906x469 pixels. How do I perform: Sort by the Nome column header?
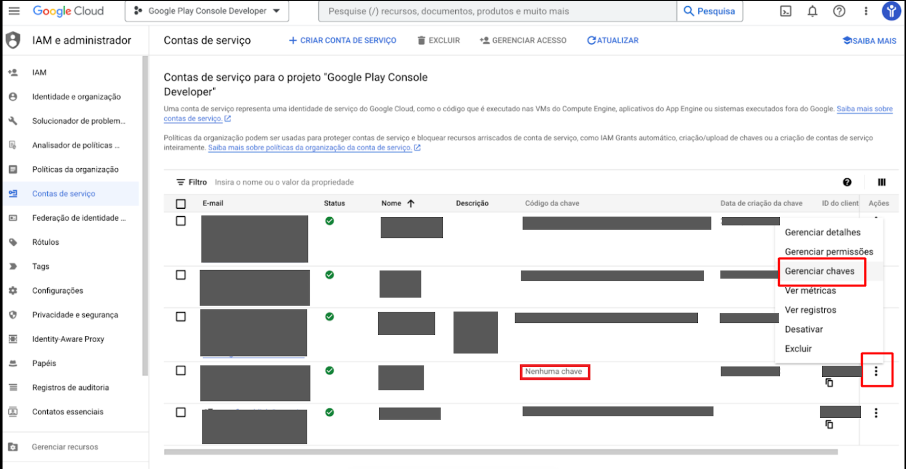398,203
